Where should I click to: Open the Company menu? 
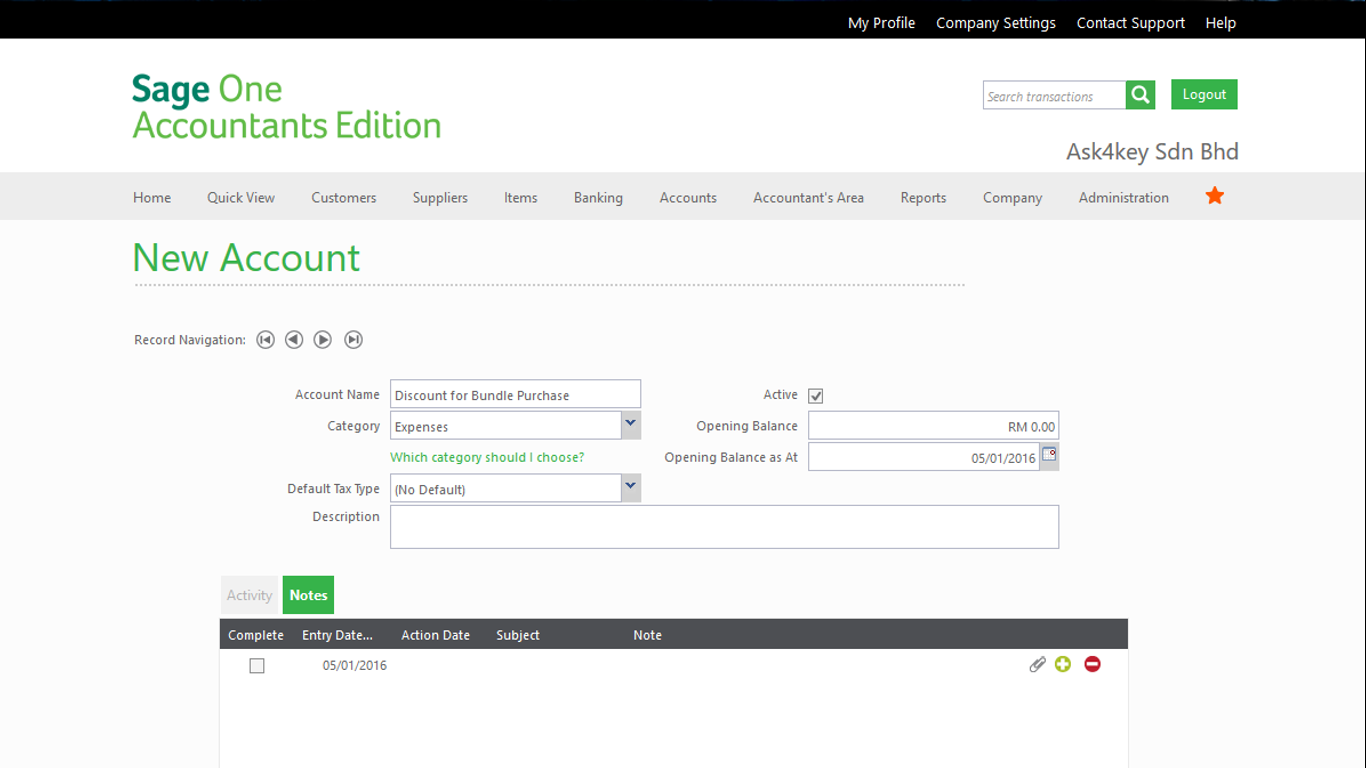click(x=1012, y=197)
